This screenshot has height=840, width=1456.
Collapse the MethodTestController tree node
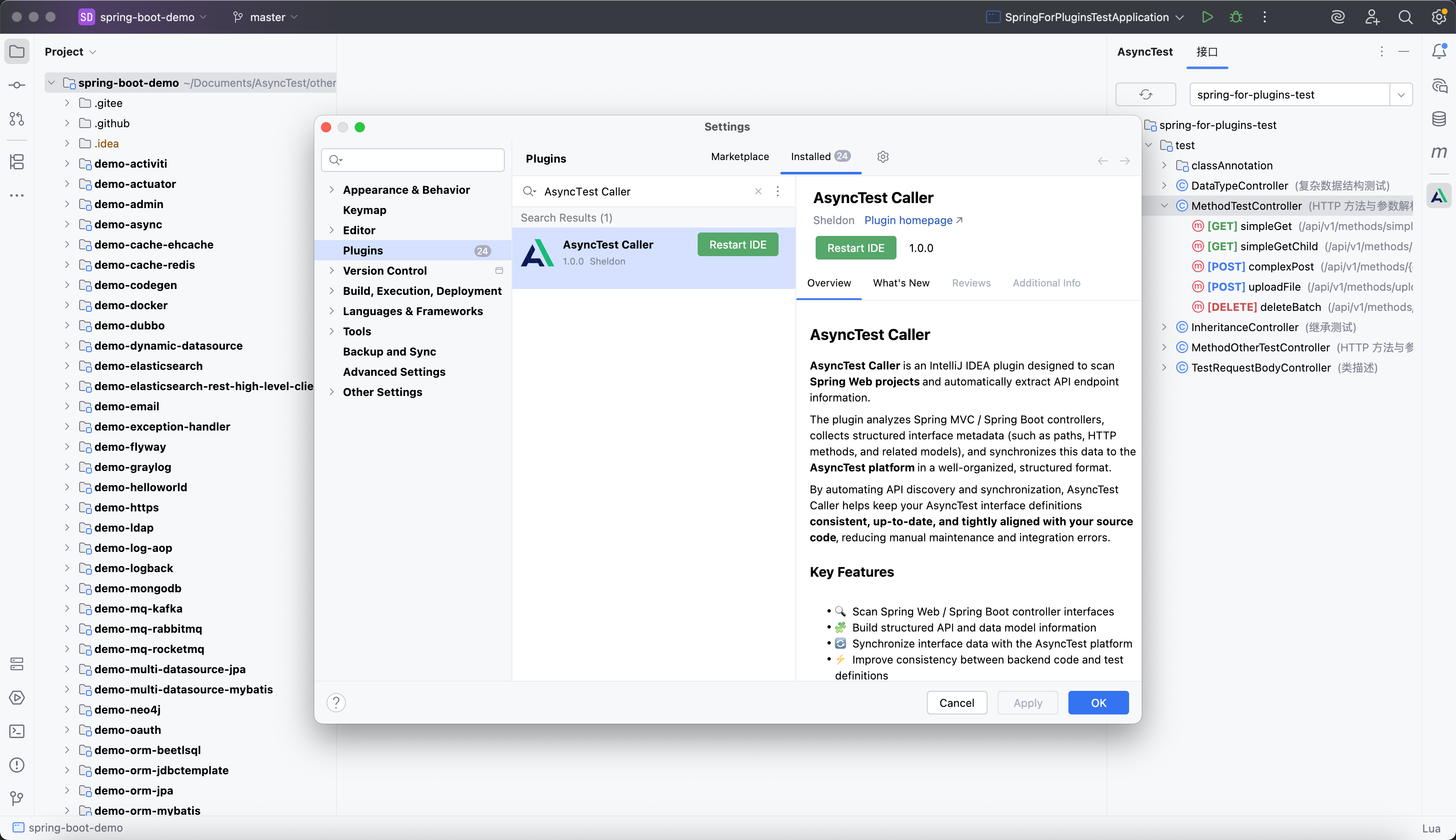[x=1164, y=206]
